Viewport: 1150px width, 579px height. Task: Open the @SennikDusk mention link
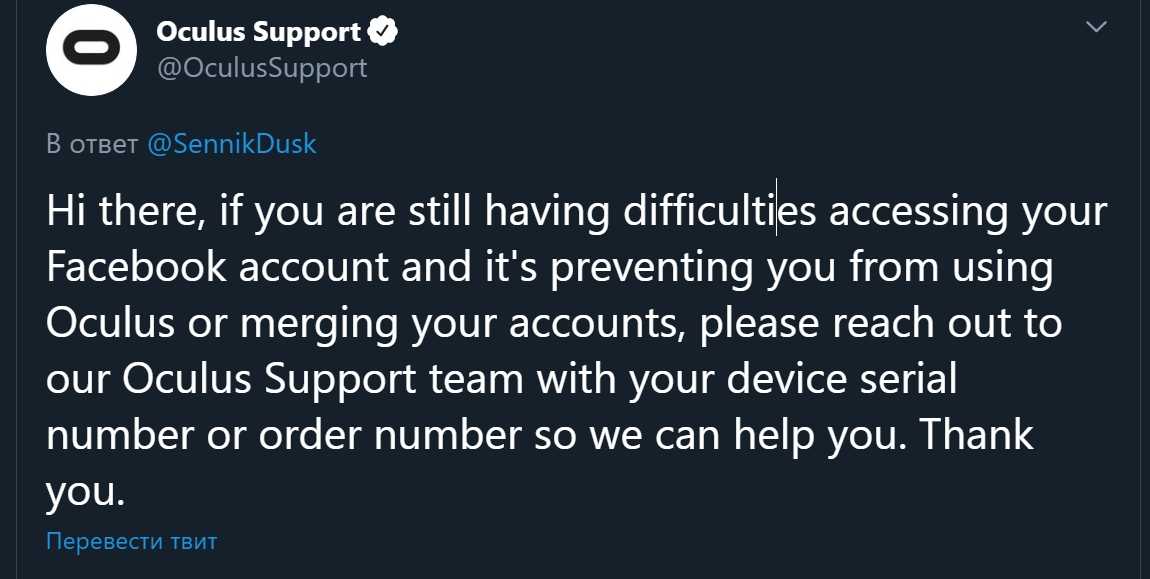point(232,144)
